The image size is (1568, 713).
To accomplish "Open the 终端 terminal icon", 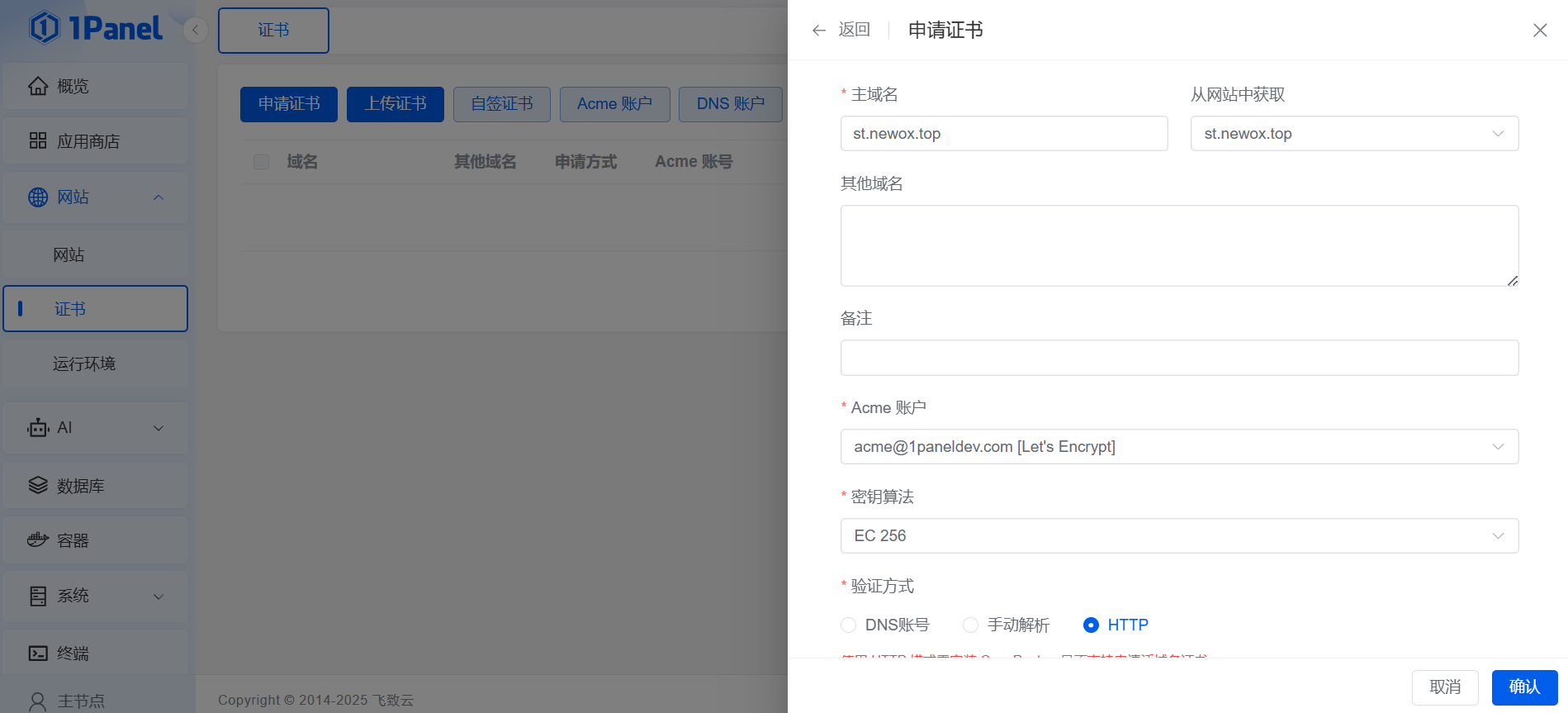I will [x=38, y=654].
